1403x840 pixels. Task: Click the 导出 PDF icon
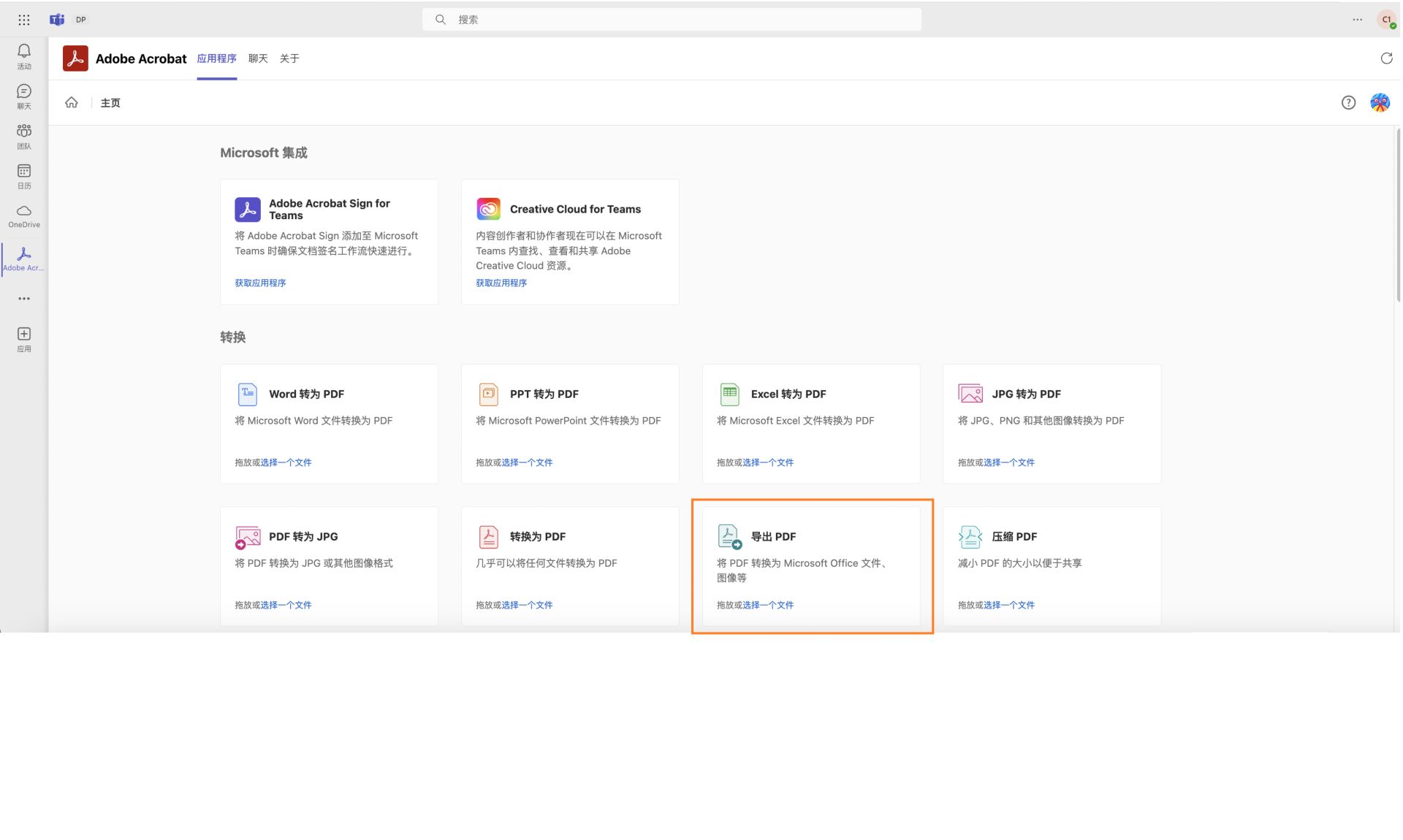click(x=729, y=537)
